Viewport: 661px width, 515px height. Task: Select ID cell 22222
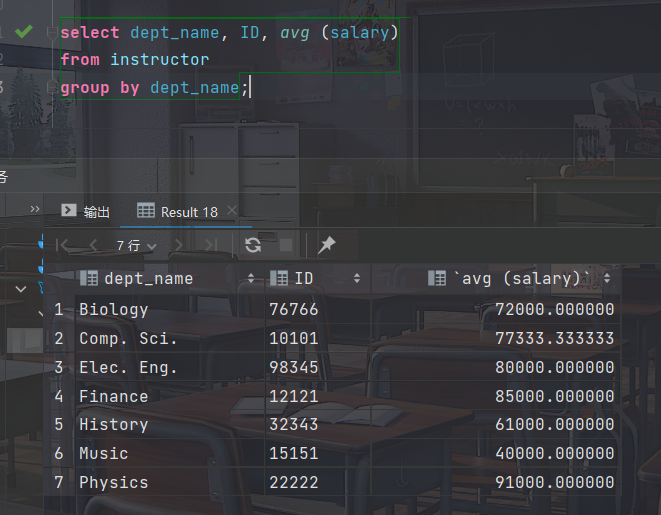pos(318,483)
